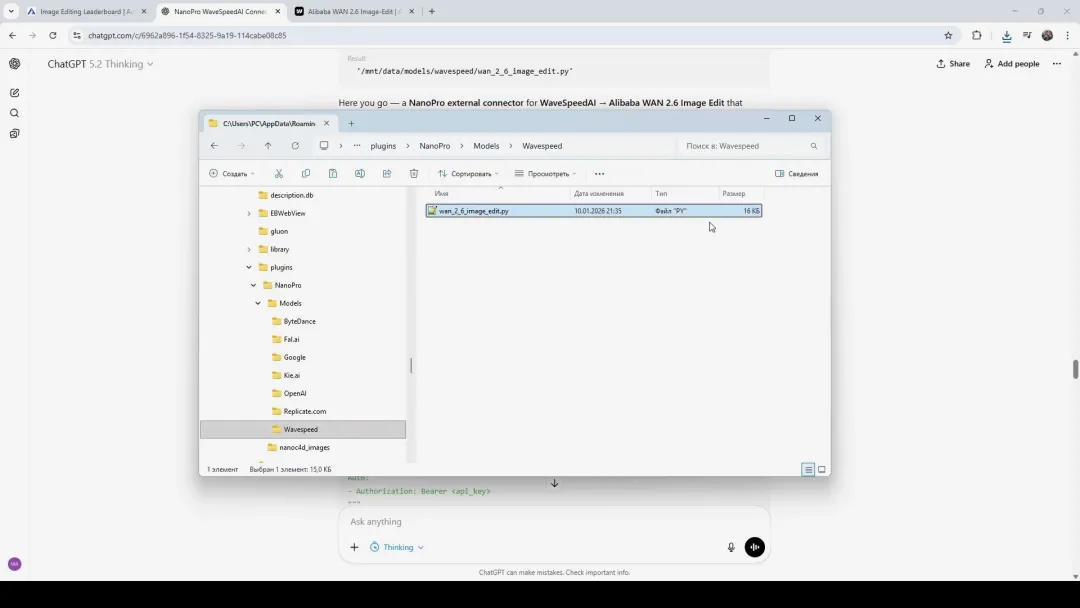The width and height of the screenshot is (1080, 608).
Task: Go back in File Explorer navigation
Action: (214, 146)
